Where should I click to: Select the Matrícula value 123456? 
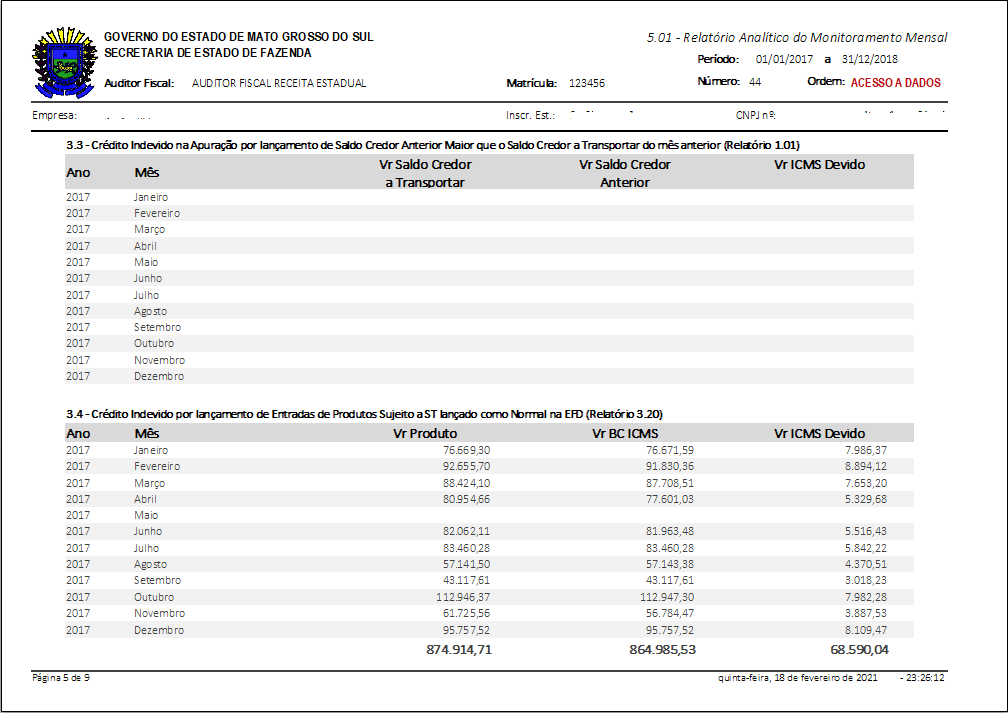coord(586,84)
